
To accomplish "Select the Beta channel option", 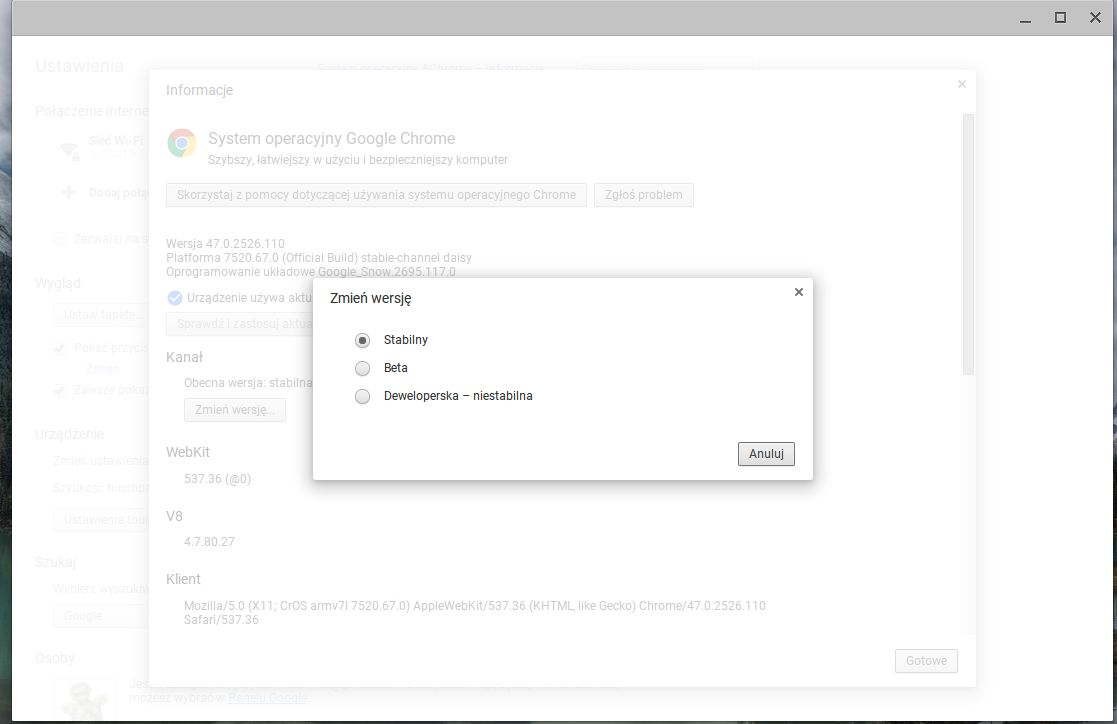I will (x=363, y=368).
